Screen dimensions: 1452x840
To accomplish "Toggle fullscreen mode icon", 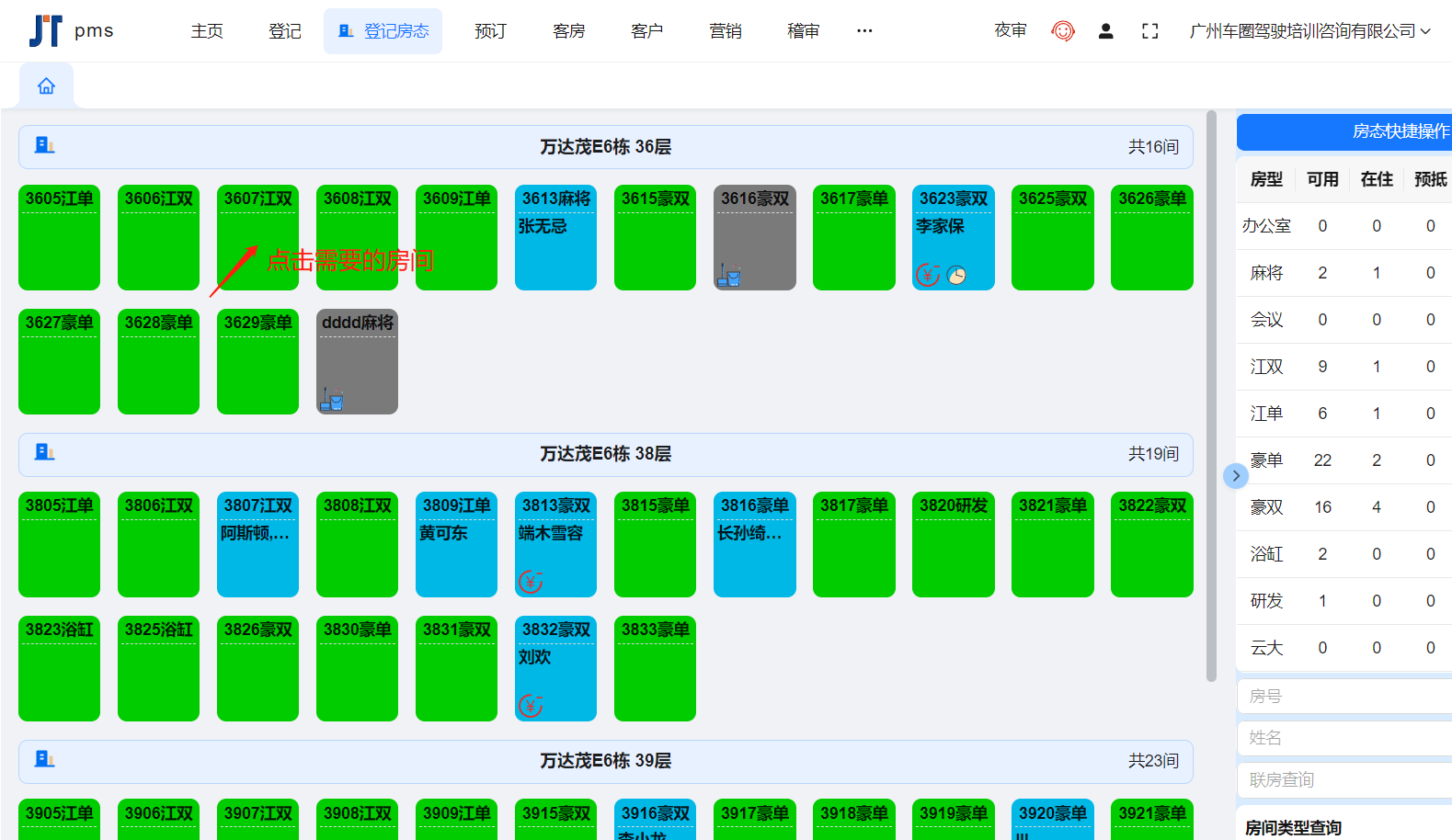I will coord(1149,31).
